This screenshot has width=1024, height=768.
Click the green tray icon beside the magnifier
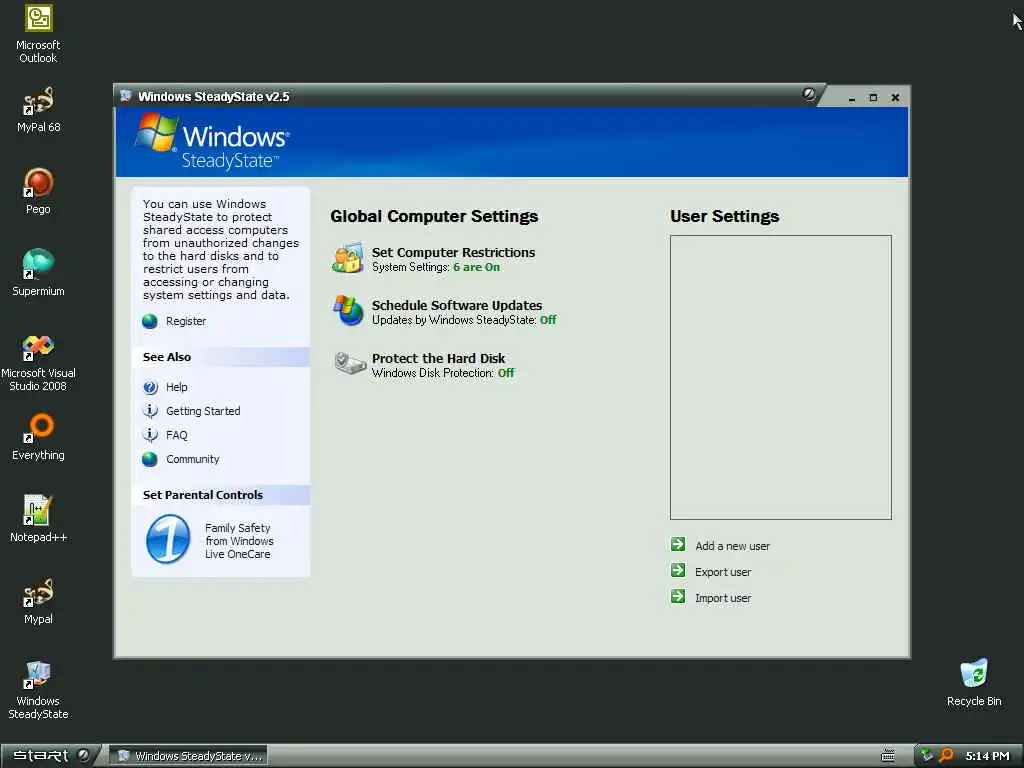(x=926, y=756)
